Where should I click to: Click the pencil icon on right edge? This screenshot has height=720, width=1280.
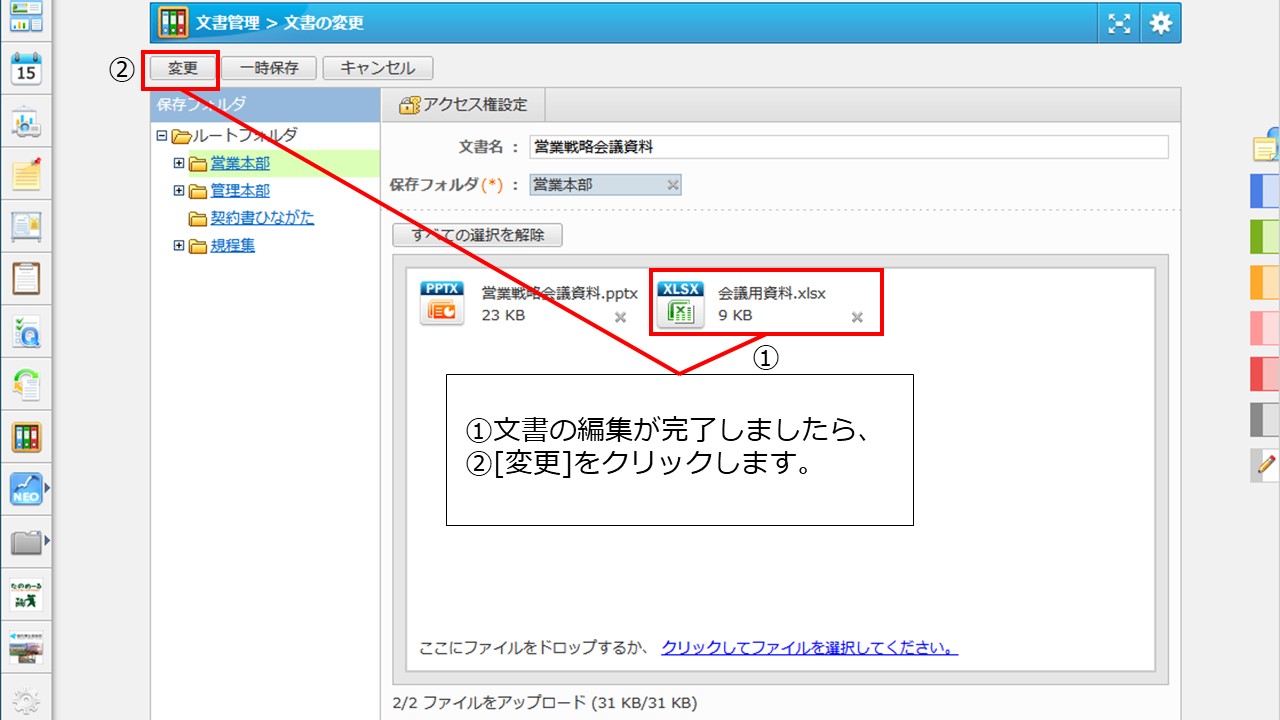(x=1266, y=464)
